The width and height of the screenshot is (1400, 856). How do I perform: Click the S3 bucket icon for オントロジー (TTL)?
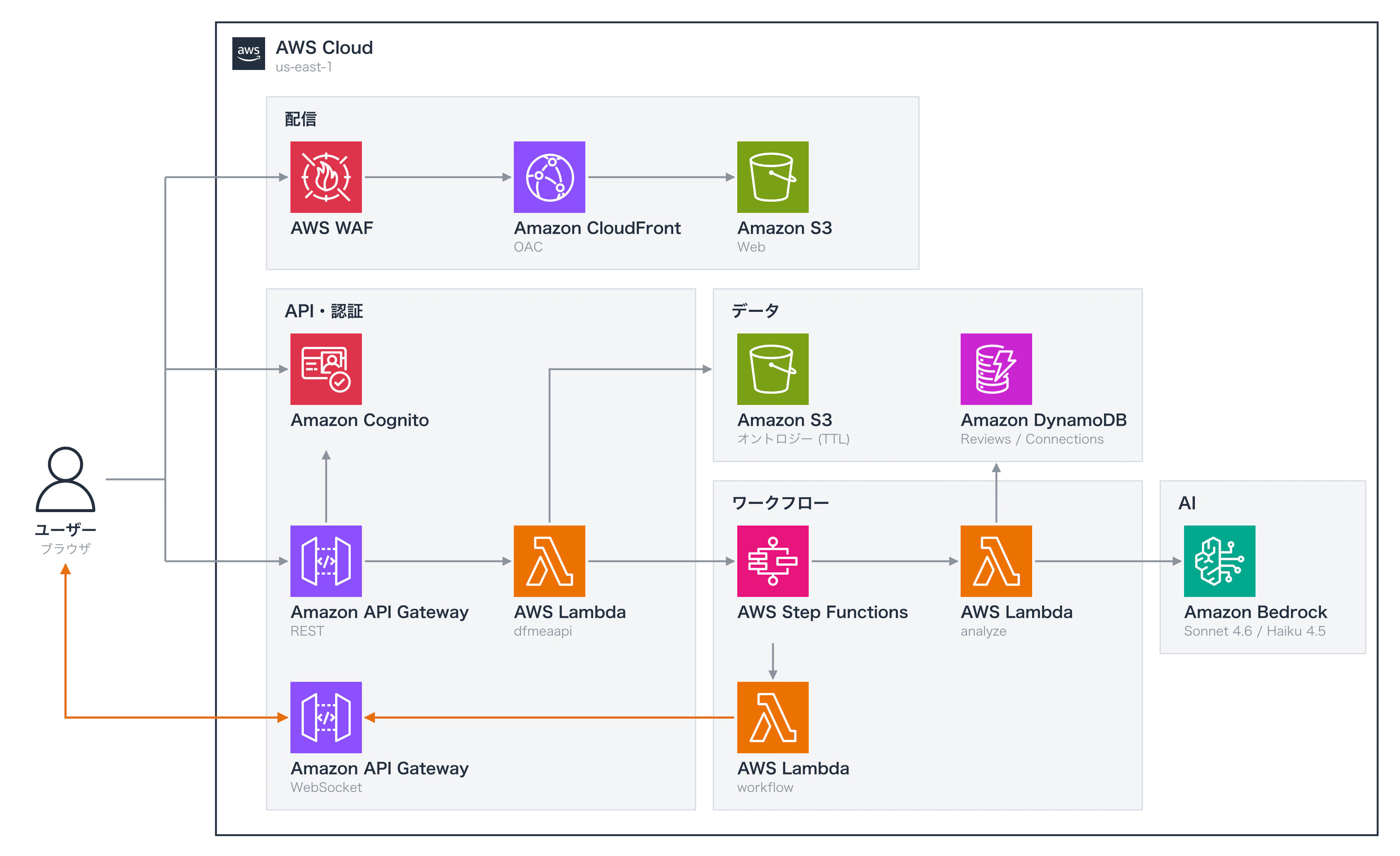(x=773, y=369)
